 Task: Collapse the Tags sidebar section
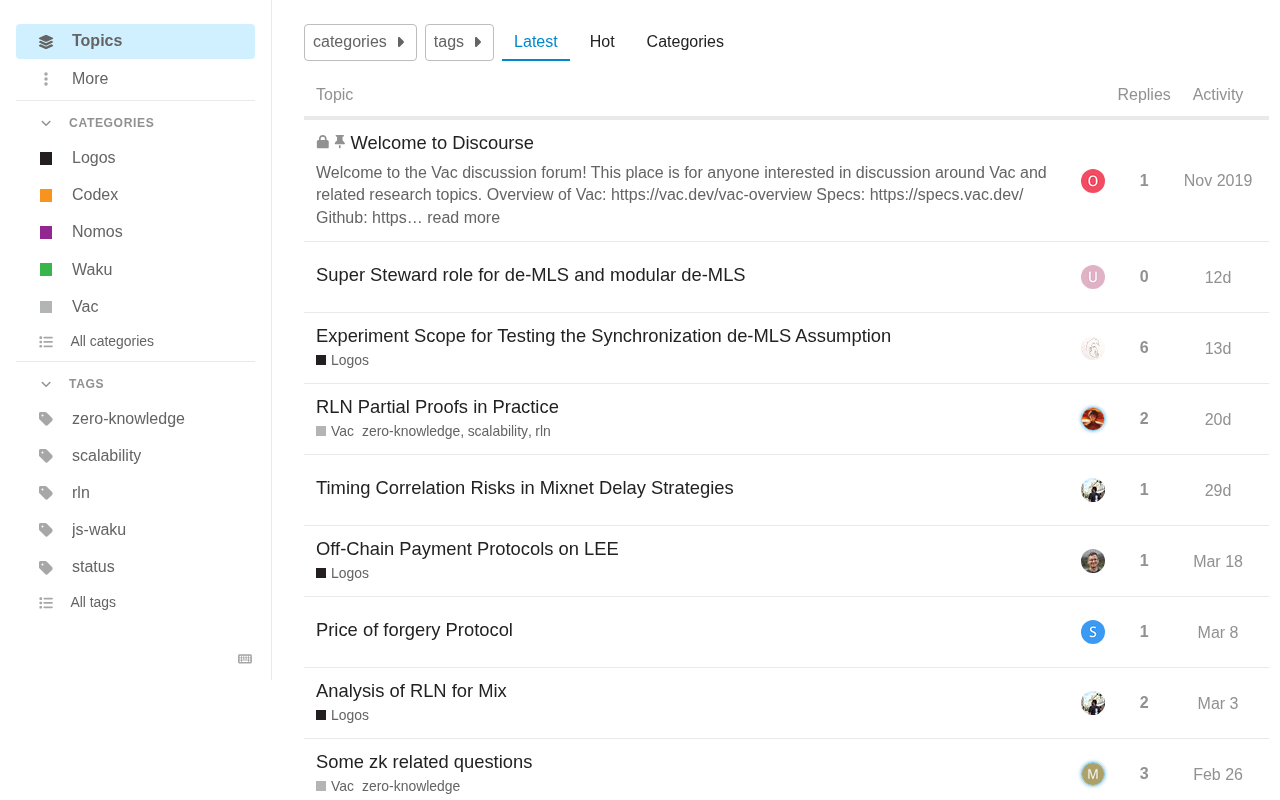coord(46,384)
